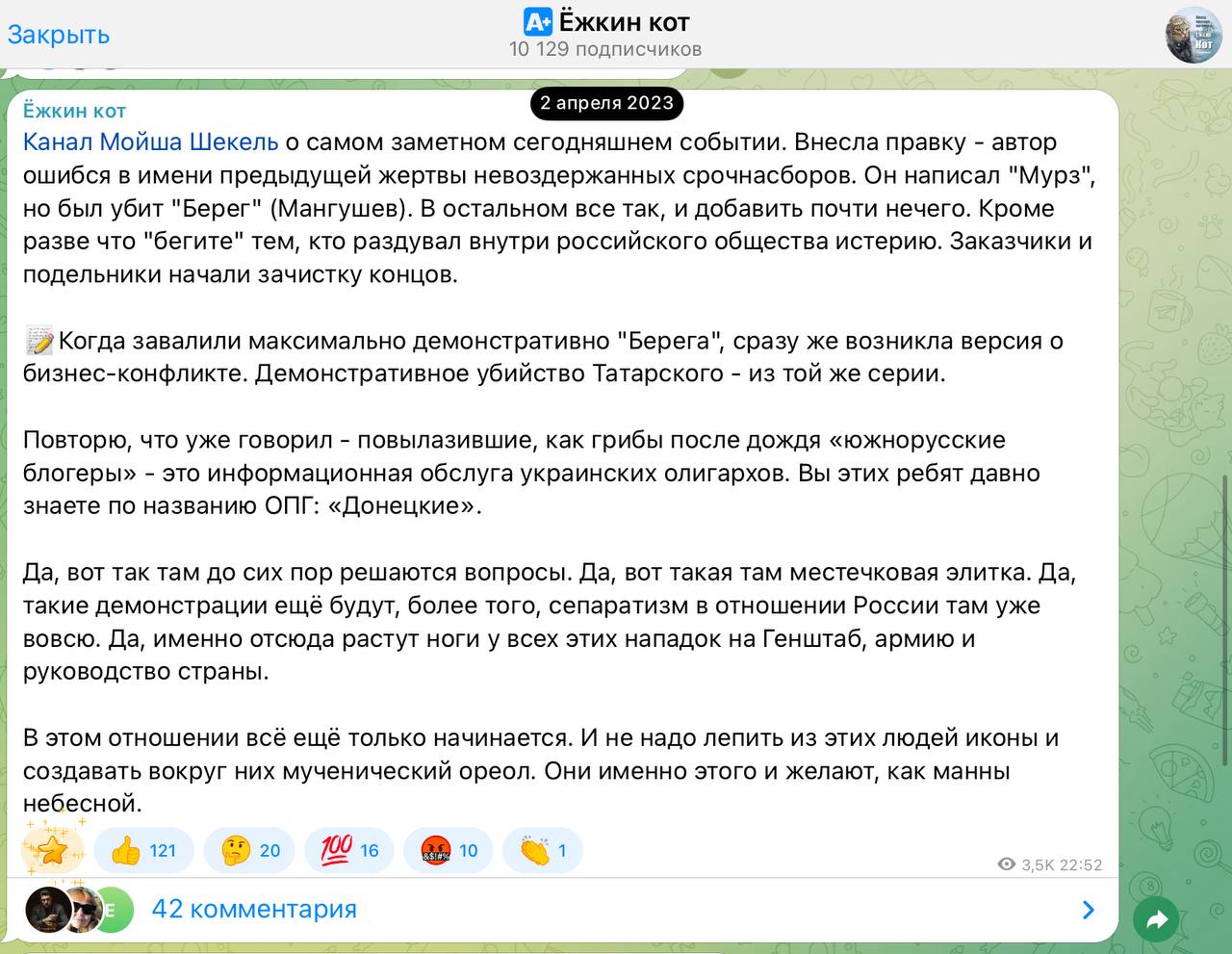Toggle the thumbs-up reaction with 121
The width and height of the screenshot is (1232, 954).
tap(144, 850)
